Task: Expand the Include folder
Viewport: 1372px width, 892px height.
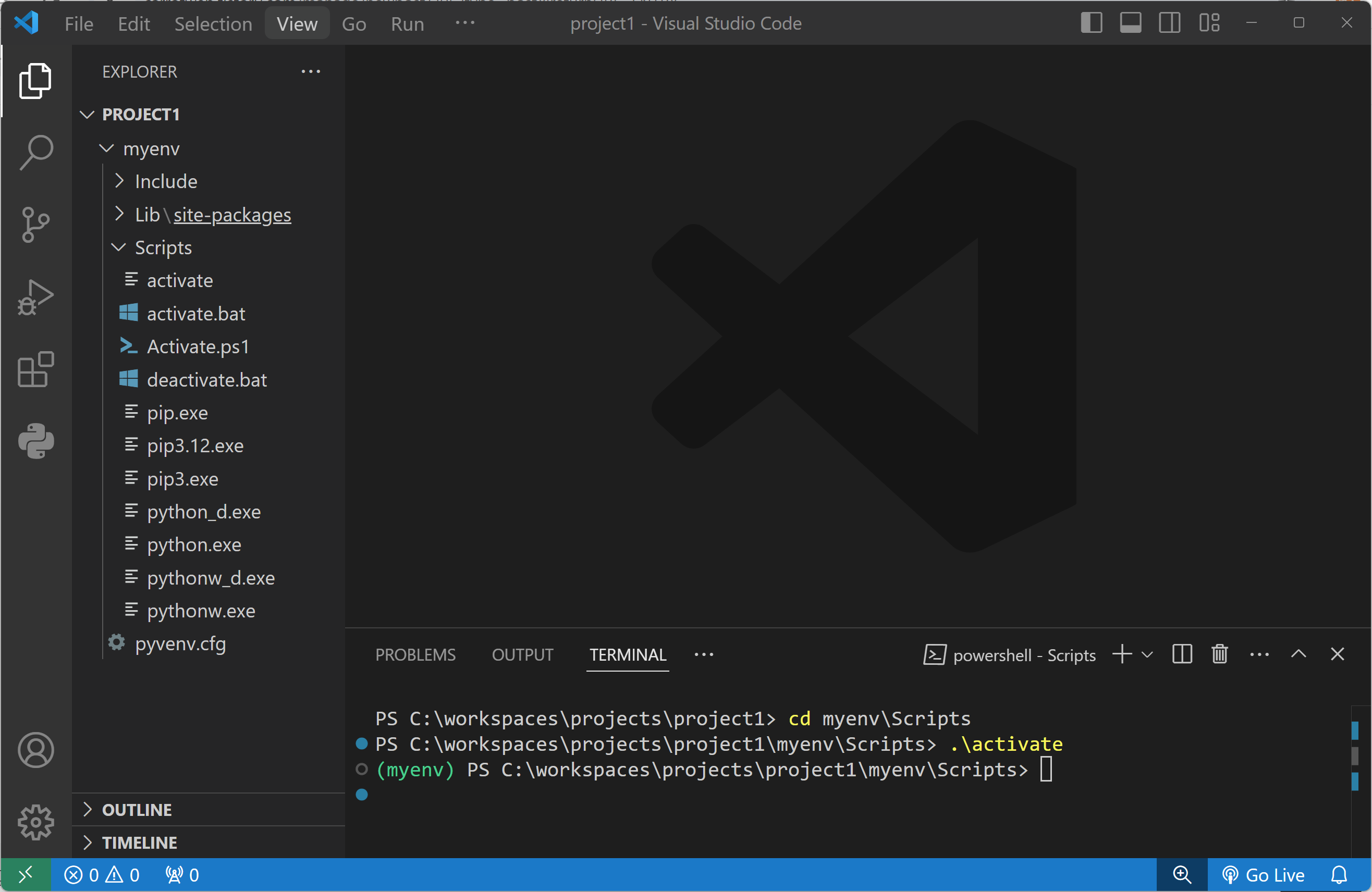Action: tap(166, 181)
